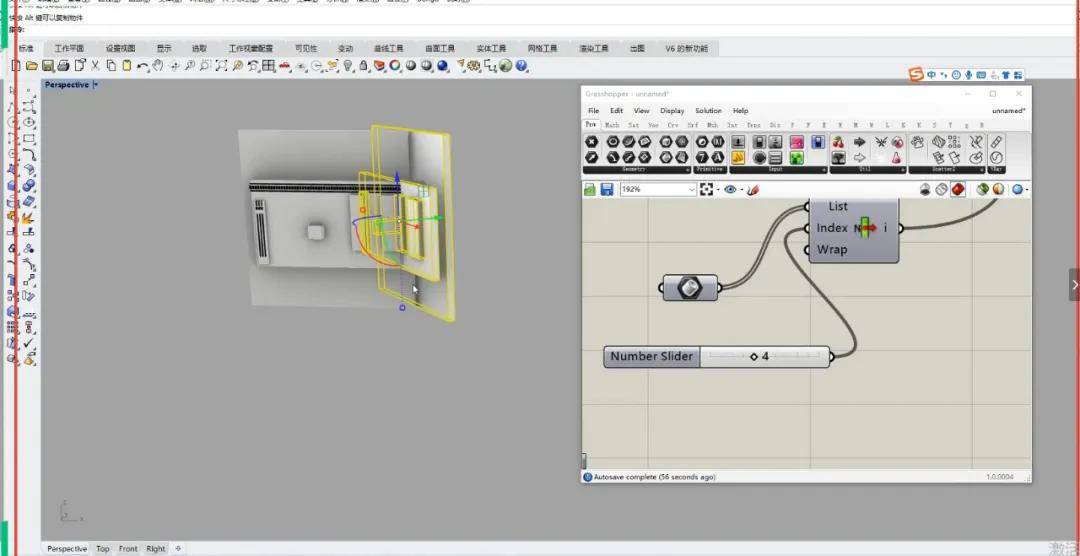Viewport: 1080px width, 556px height.
Task: Toggle the Wireframe preview mode icon
Action: pyautogui.click(x=941, y=189)
